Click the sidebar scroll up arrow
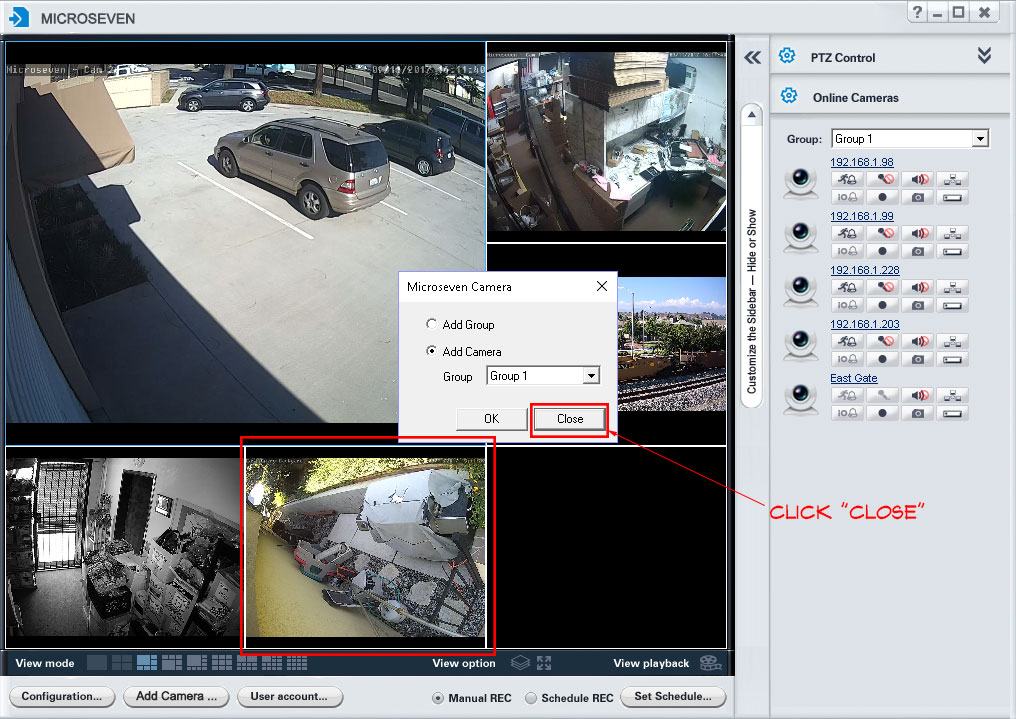The image size is (1016, 719). click(752, 115)
